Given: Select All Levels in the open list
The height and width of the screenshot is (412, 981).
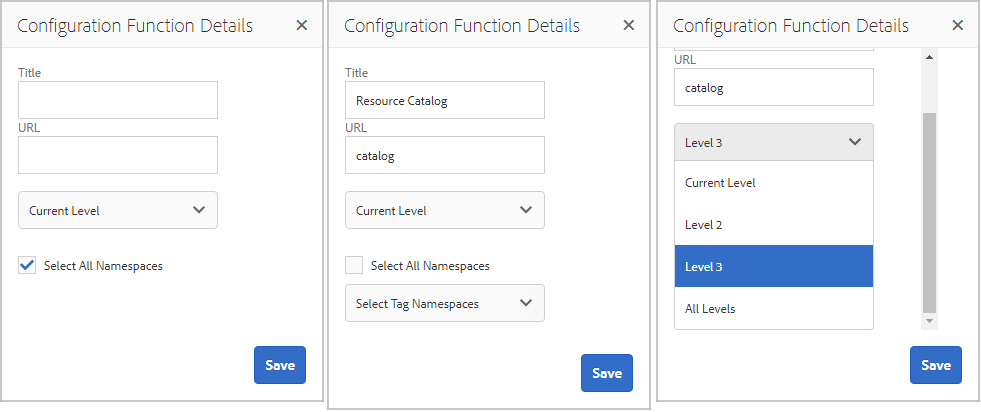Looking at the screenshot, I should pyautogui.click(x=774, y=308).
